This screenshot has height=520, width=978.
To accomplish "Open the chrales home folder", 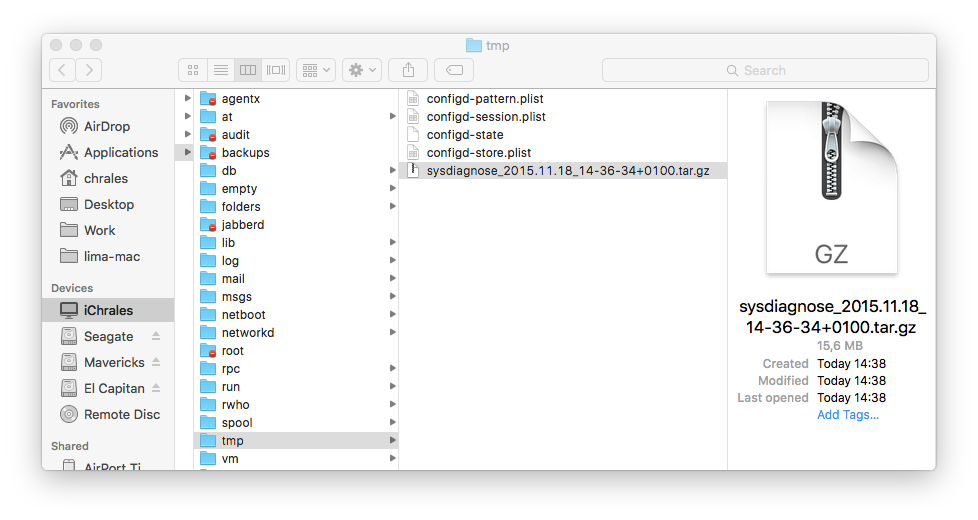I will [107, 178].
